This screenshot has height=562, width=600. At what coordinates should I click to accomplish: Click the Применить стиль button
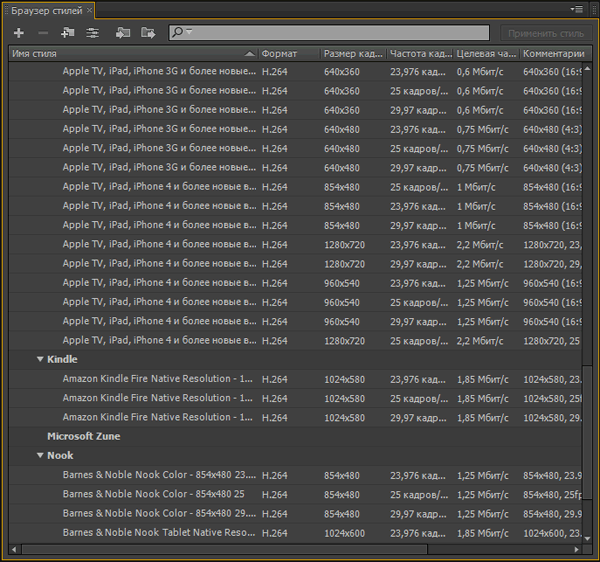tap(546, 33)
